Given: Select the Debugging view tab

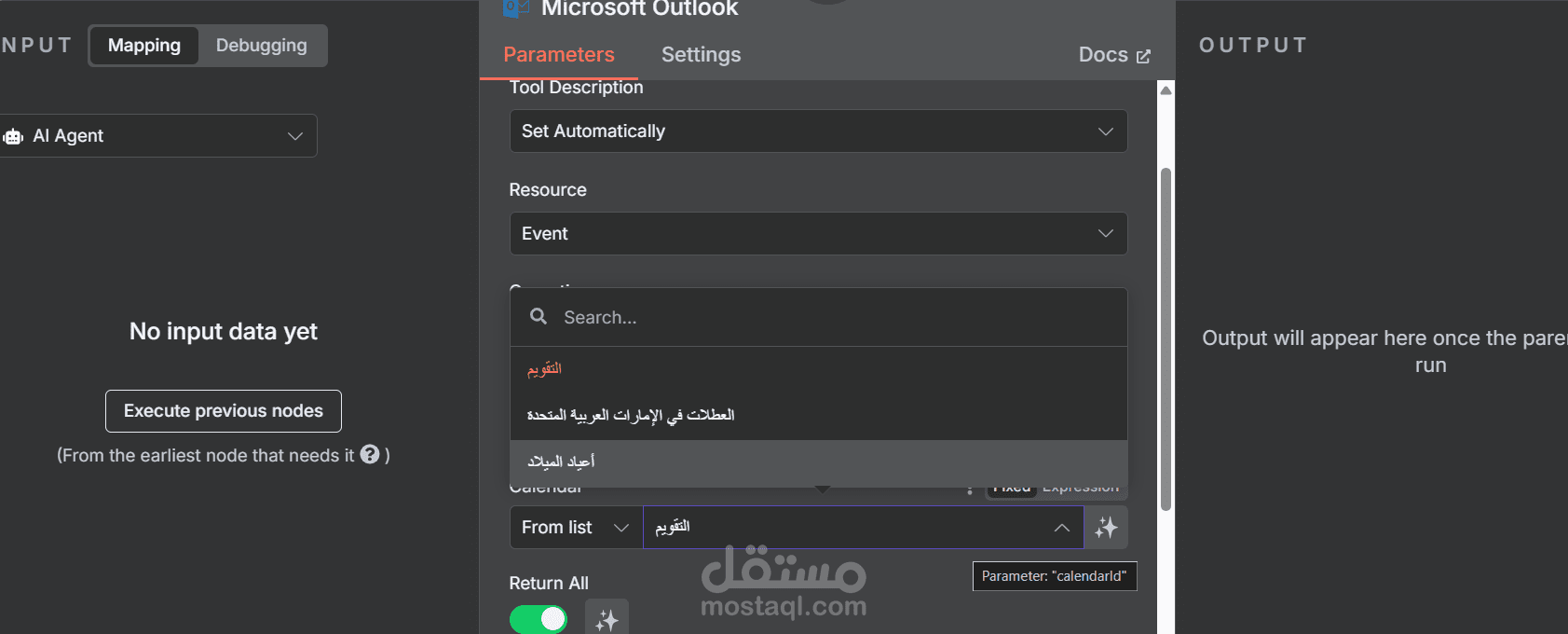Looking at the screenshot, I should coord(262,46).
